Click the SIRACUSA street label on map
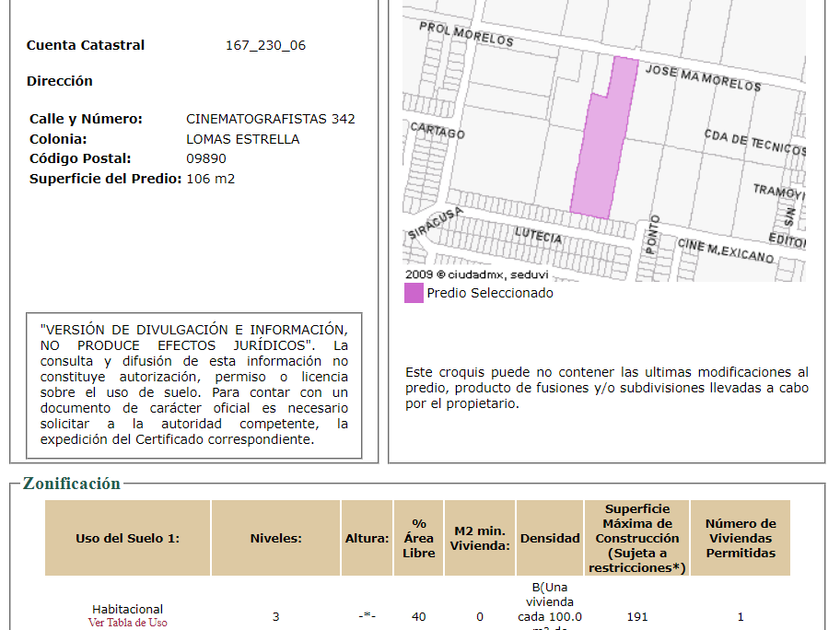 (x=435, y=223)
